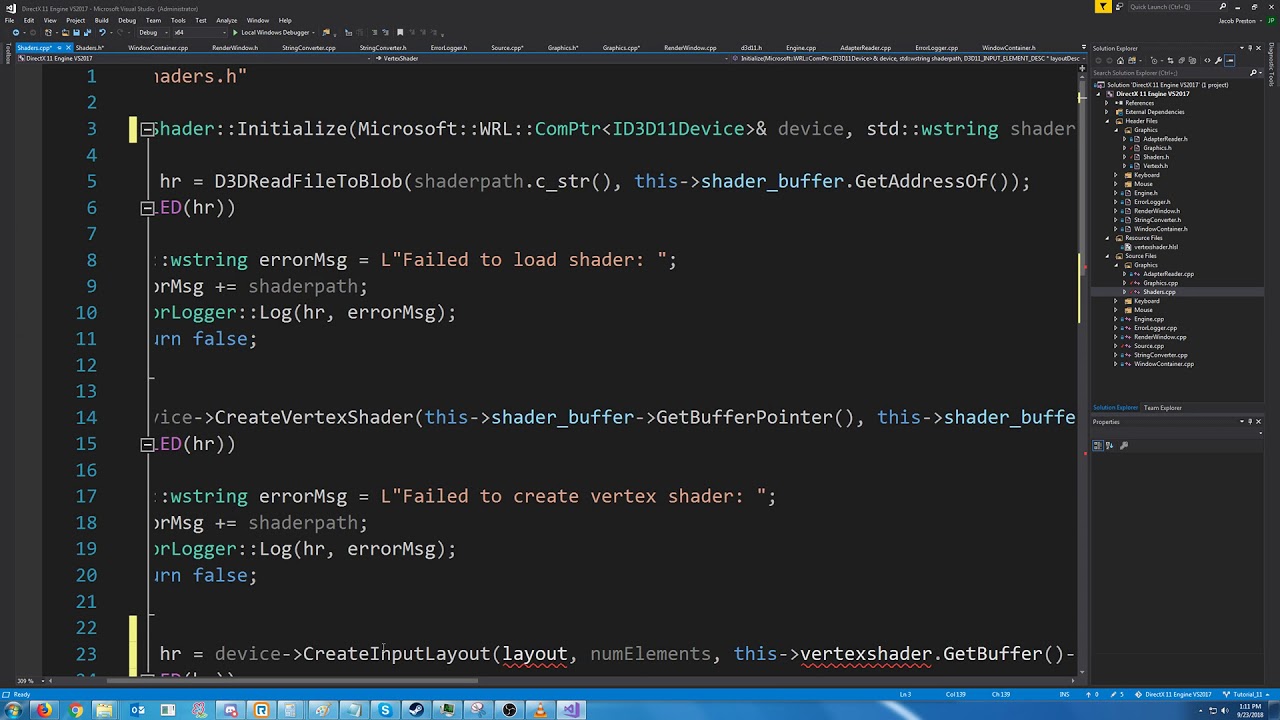1280x720 pixels.
Task: Open the VLC cone icon in taskbar
Action: point(540,710)
